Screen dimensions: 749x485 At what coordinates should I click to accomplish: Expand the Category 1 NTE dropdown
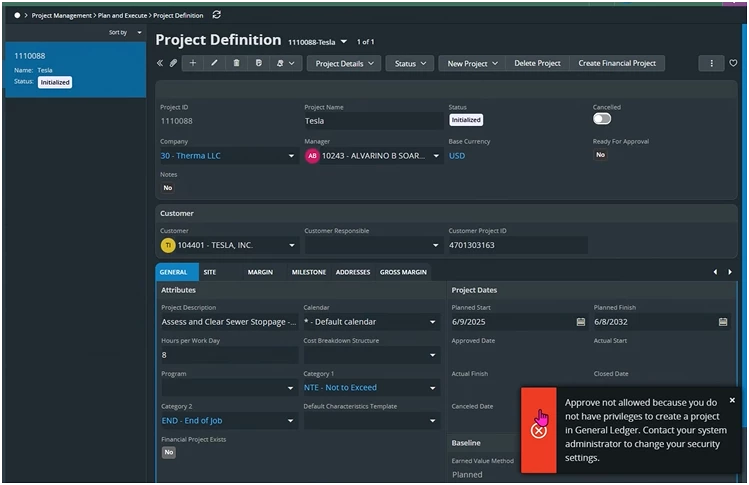433,388
